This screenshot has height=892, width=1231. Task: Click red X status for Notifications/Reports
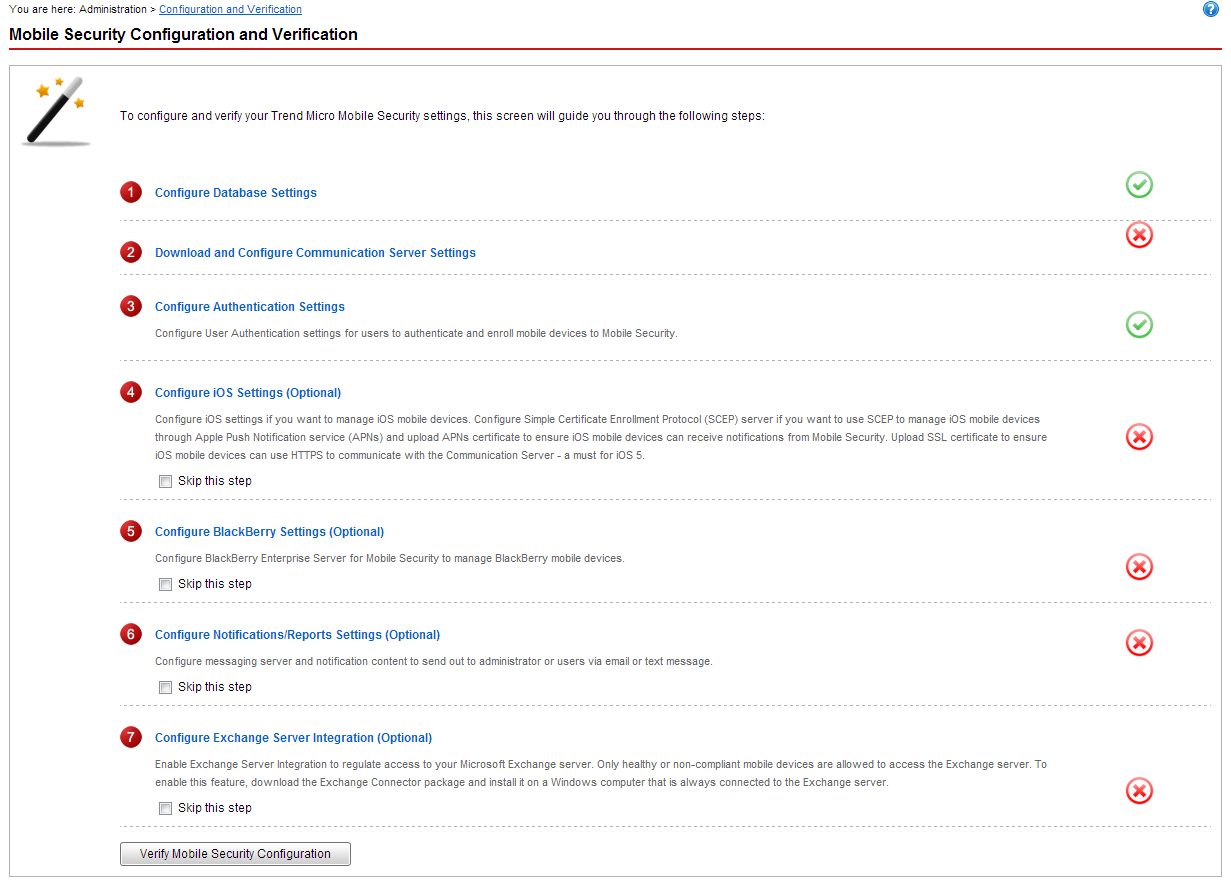tap(1139, 643)
